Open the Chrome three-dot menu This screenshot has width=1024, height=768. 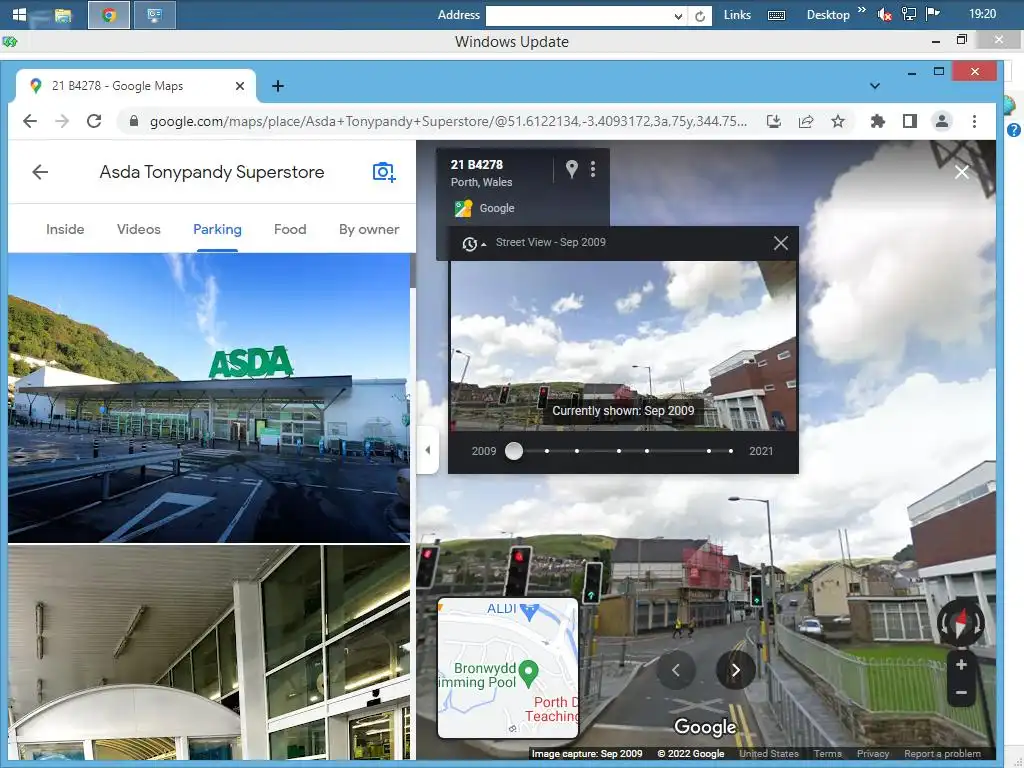[974, 121]
